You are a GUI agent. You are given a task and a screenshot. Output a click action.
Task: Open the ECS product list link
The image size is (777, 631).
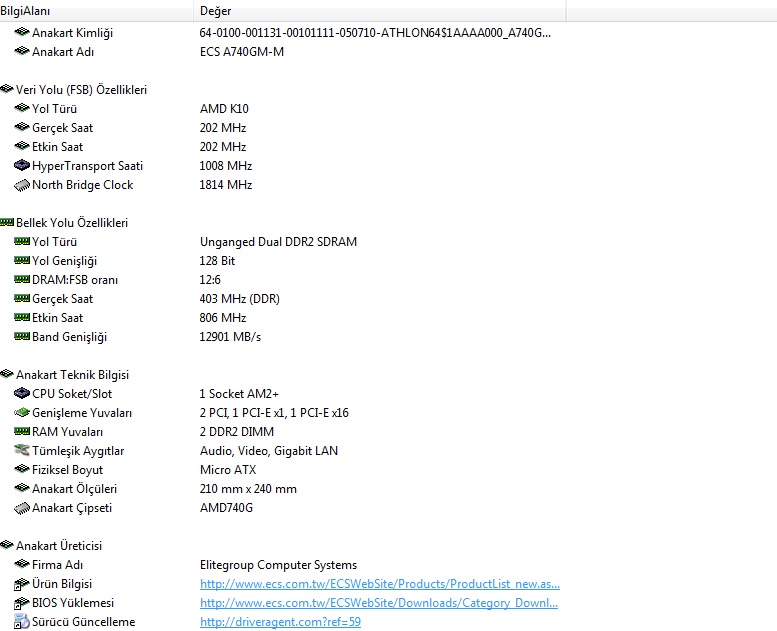coord(379,584)
